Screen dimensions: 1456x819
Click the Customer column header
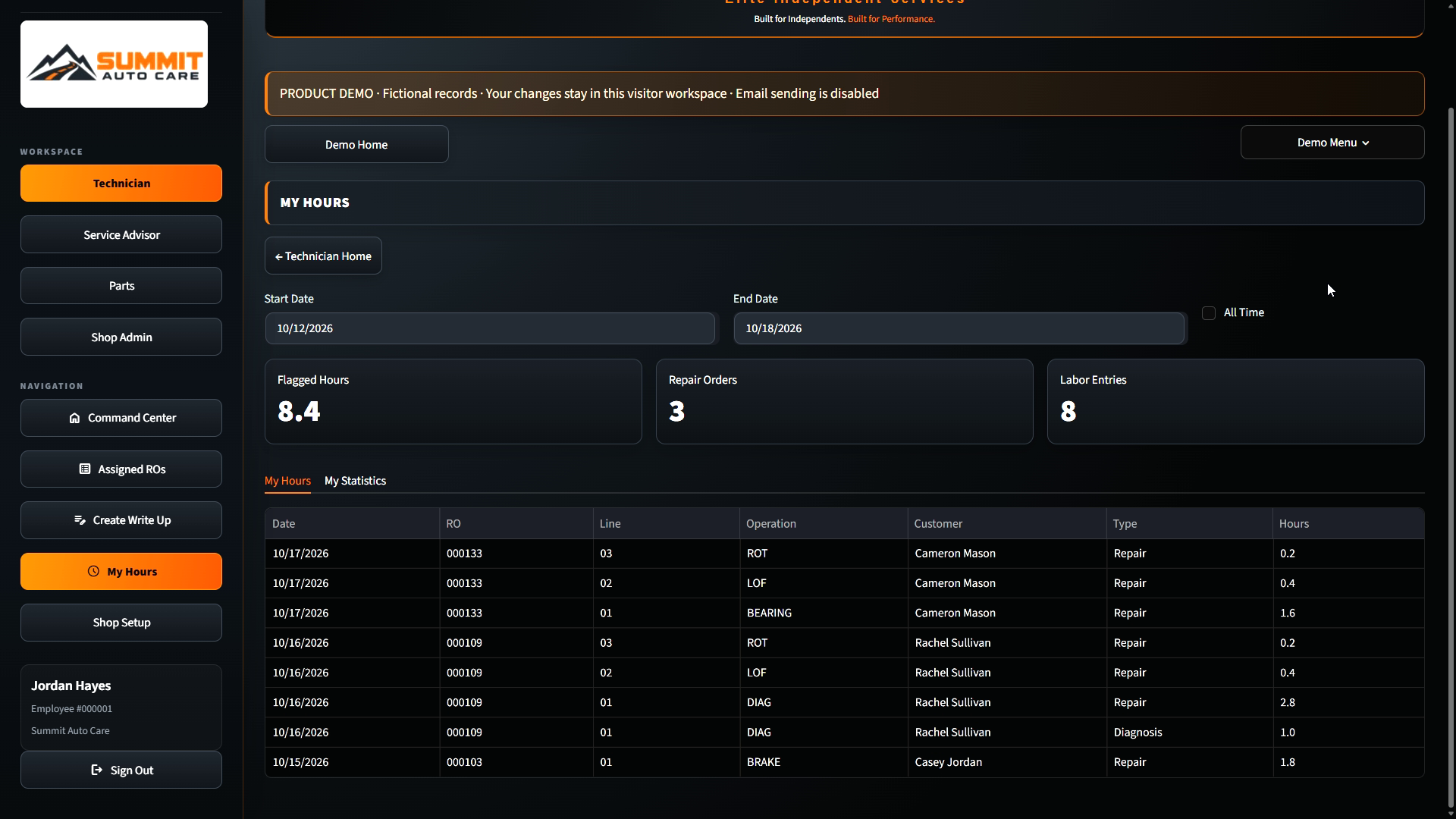(1007, 524)
